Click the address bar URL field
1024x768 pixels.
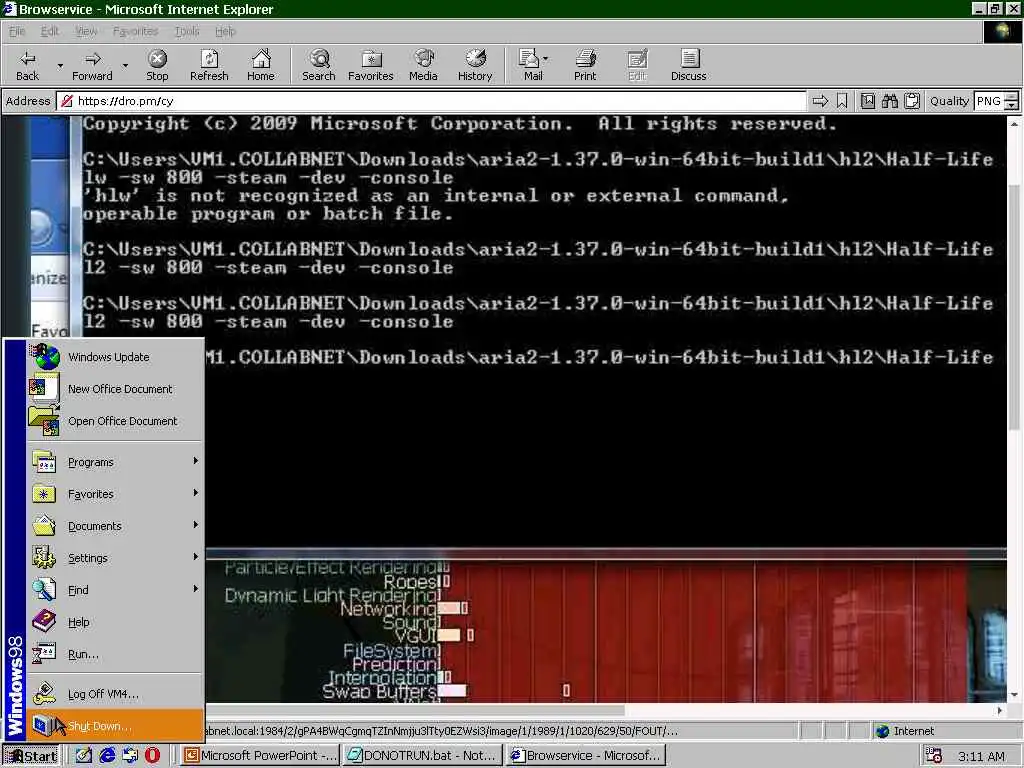(x=431, y=101)
